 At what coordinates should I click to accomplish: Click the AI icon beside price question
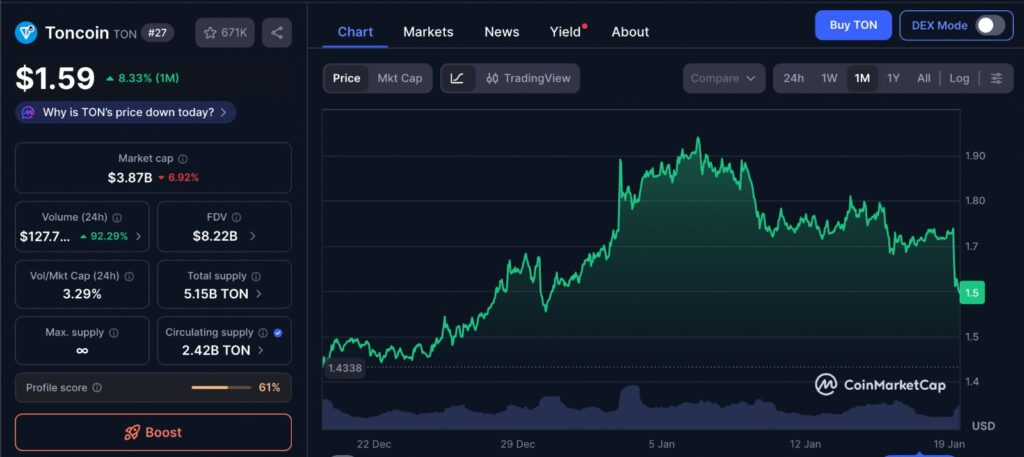tap(28, 112)
